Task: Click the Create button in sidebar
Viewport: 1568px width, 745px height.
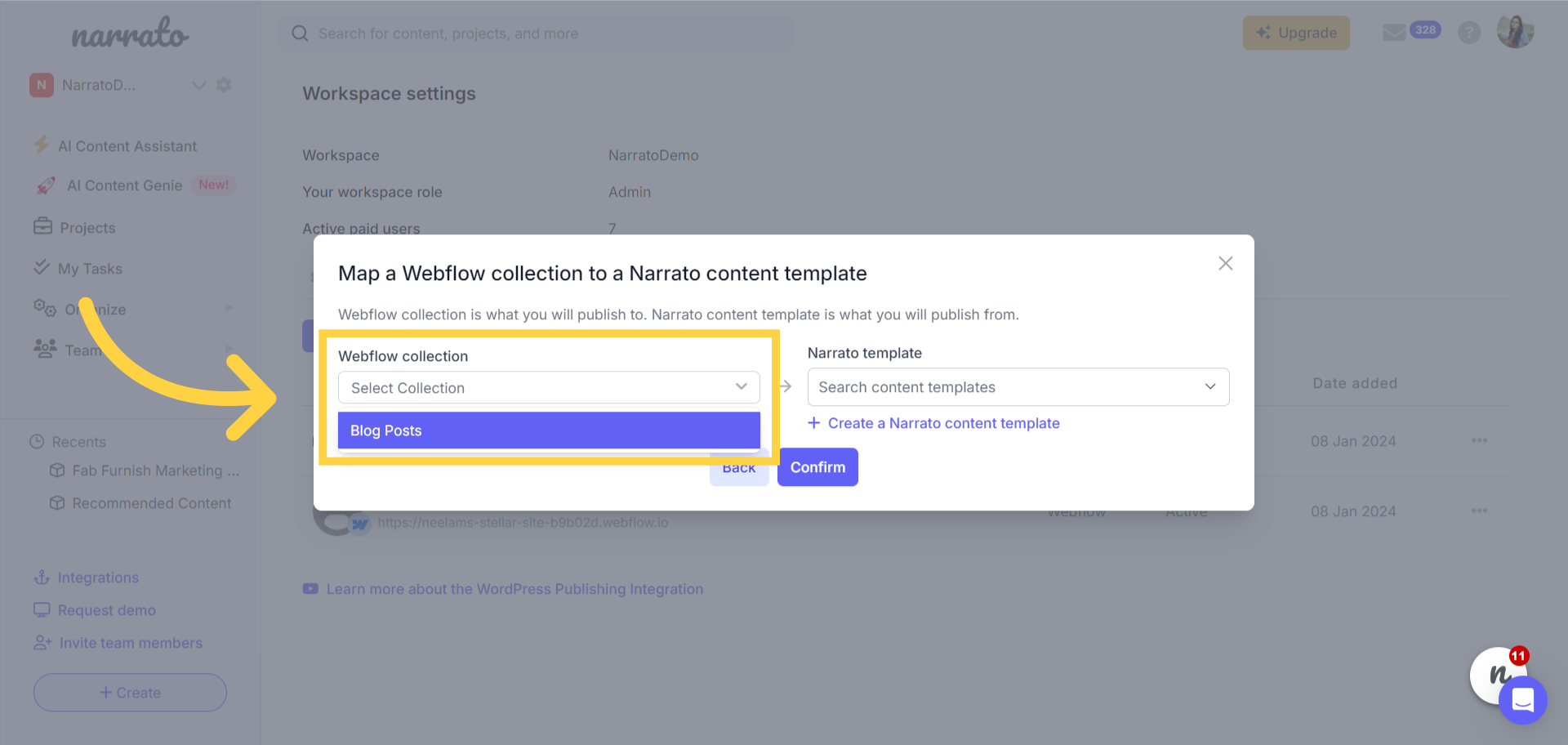Action: pyautogui.click(x=130, y=692)
